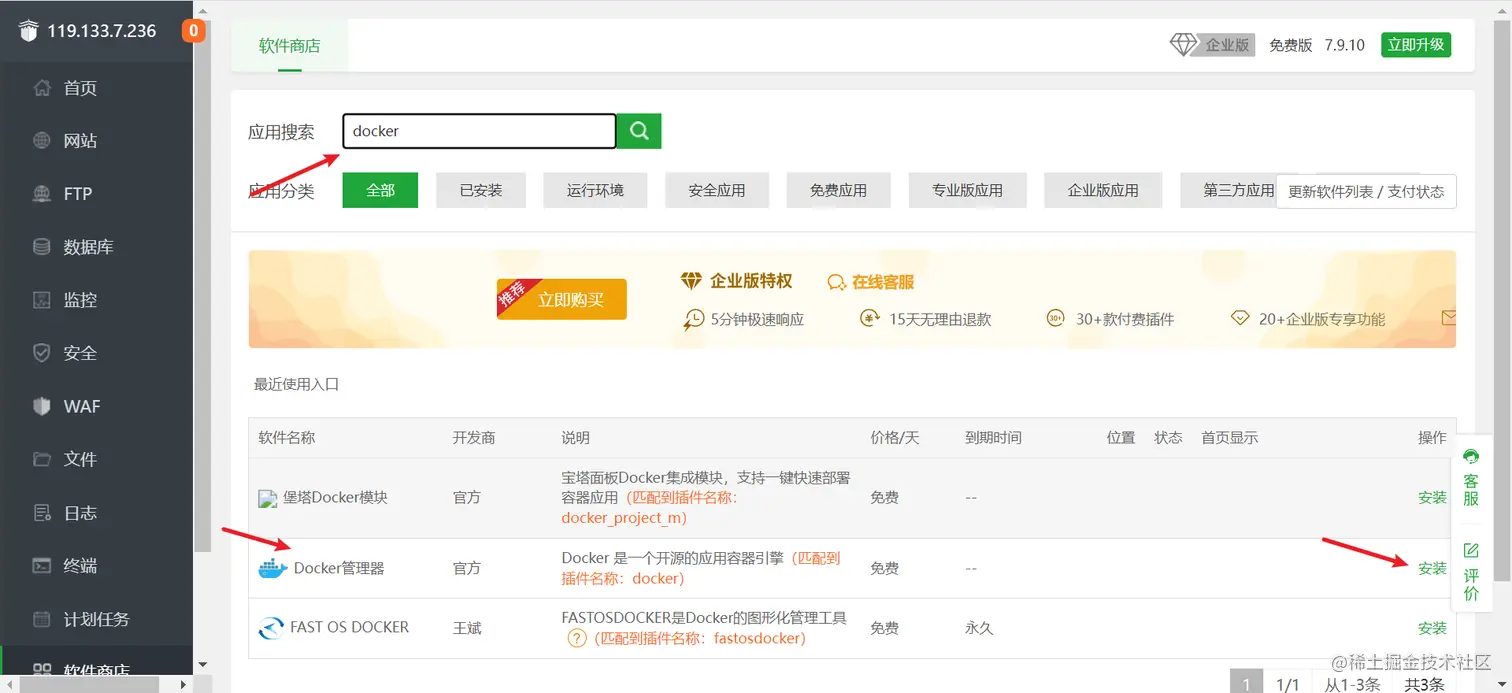
Task: Install 堡塔Docker模块 via 安装 link
Action: tap(1432, 497)
